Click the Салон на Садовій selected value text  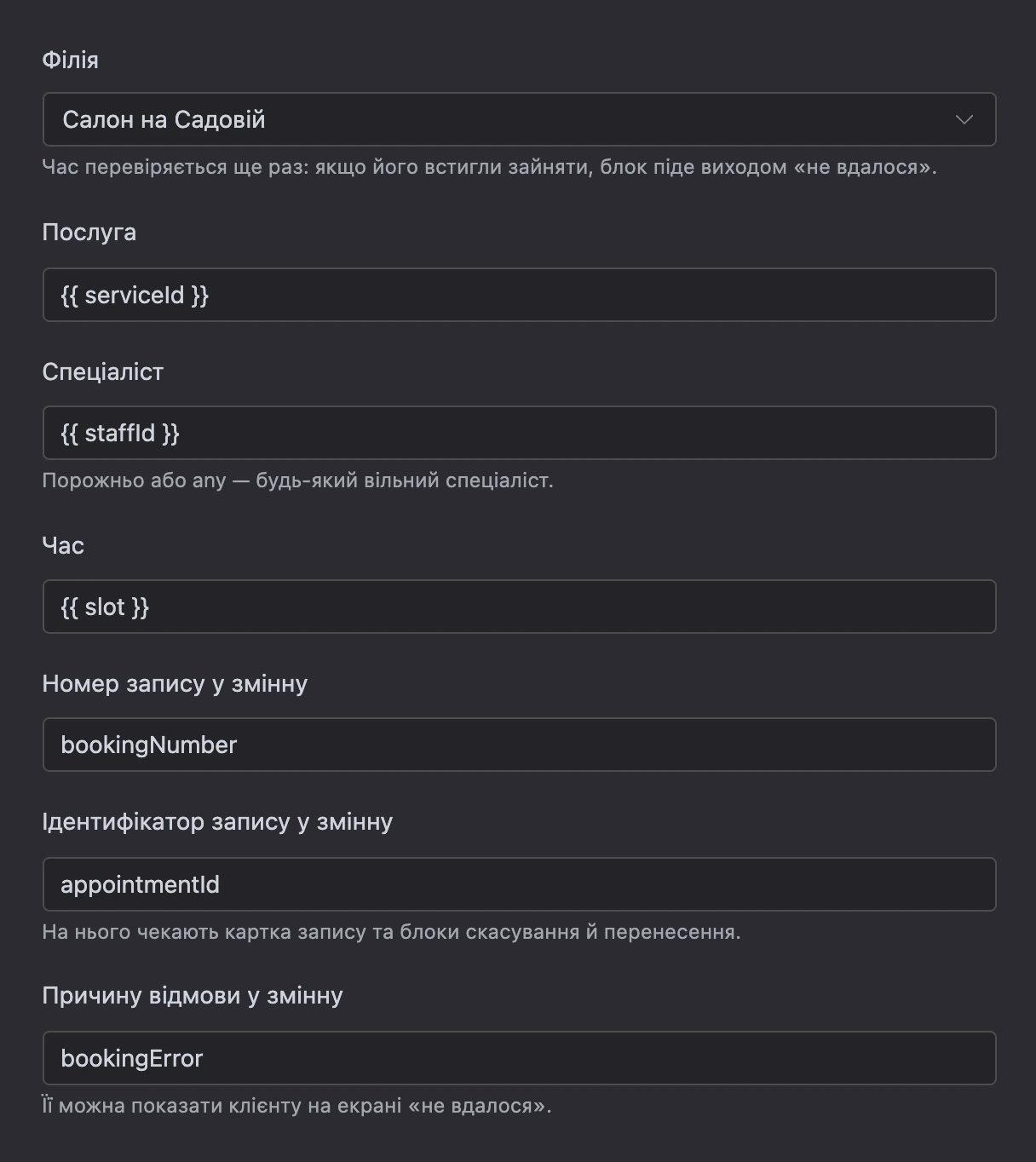point(164,119)
